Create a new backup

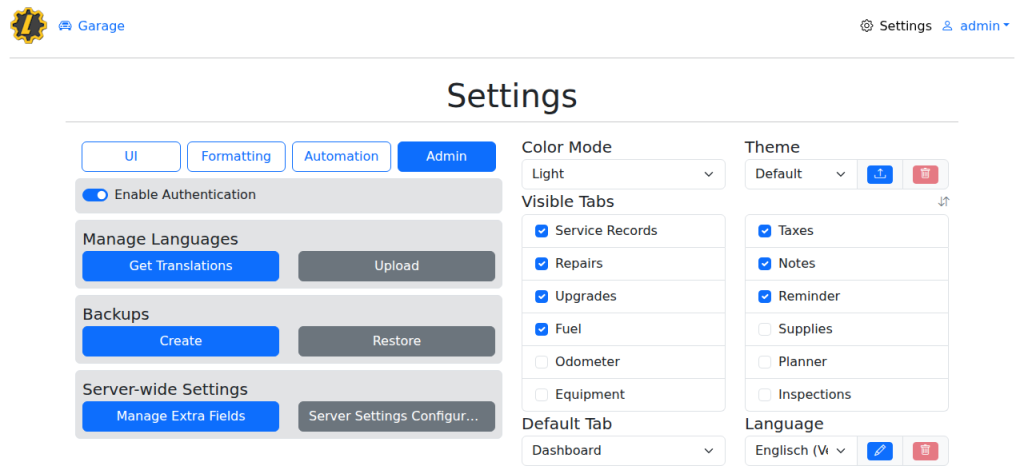181,341
